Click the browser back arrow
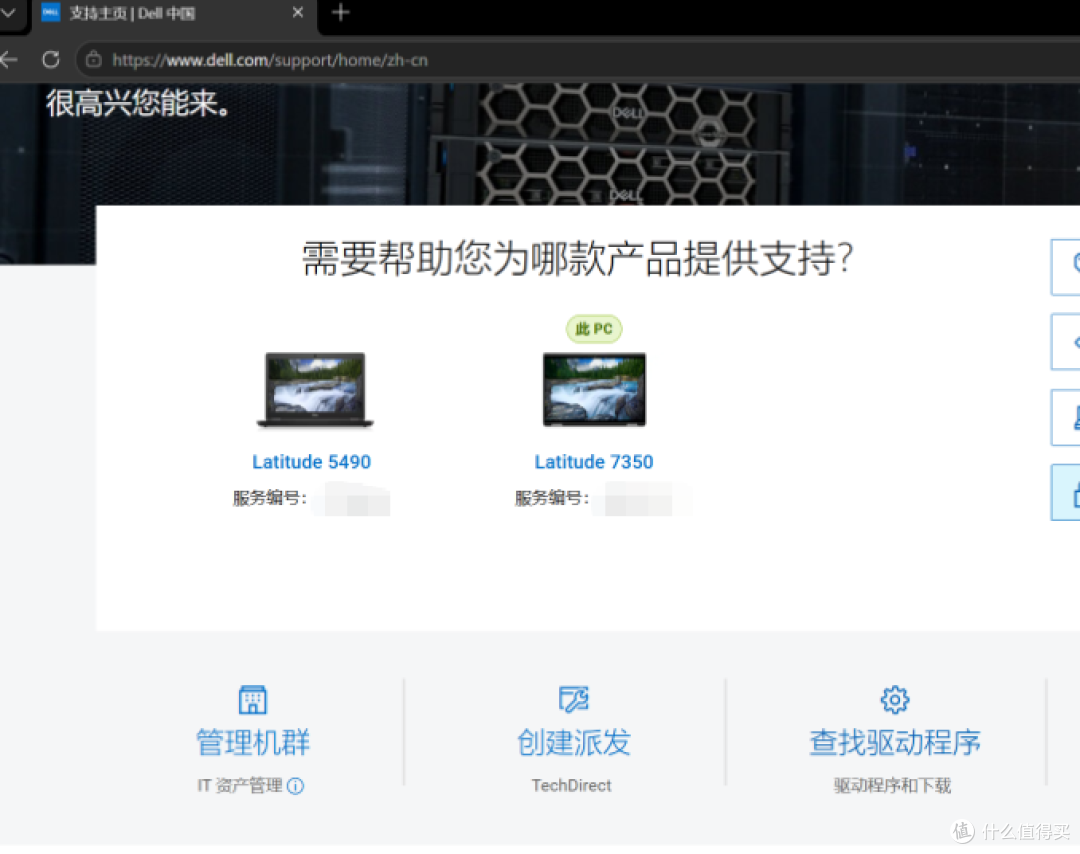 coord(8,60)
